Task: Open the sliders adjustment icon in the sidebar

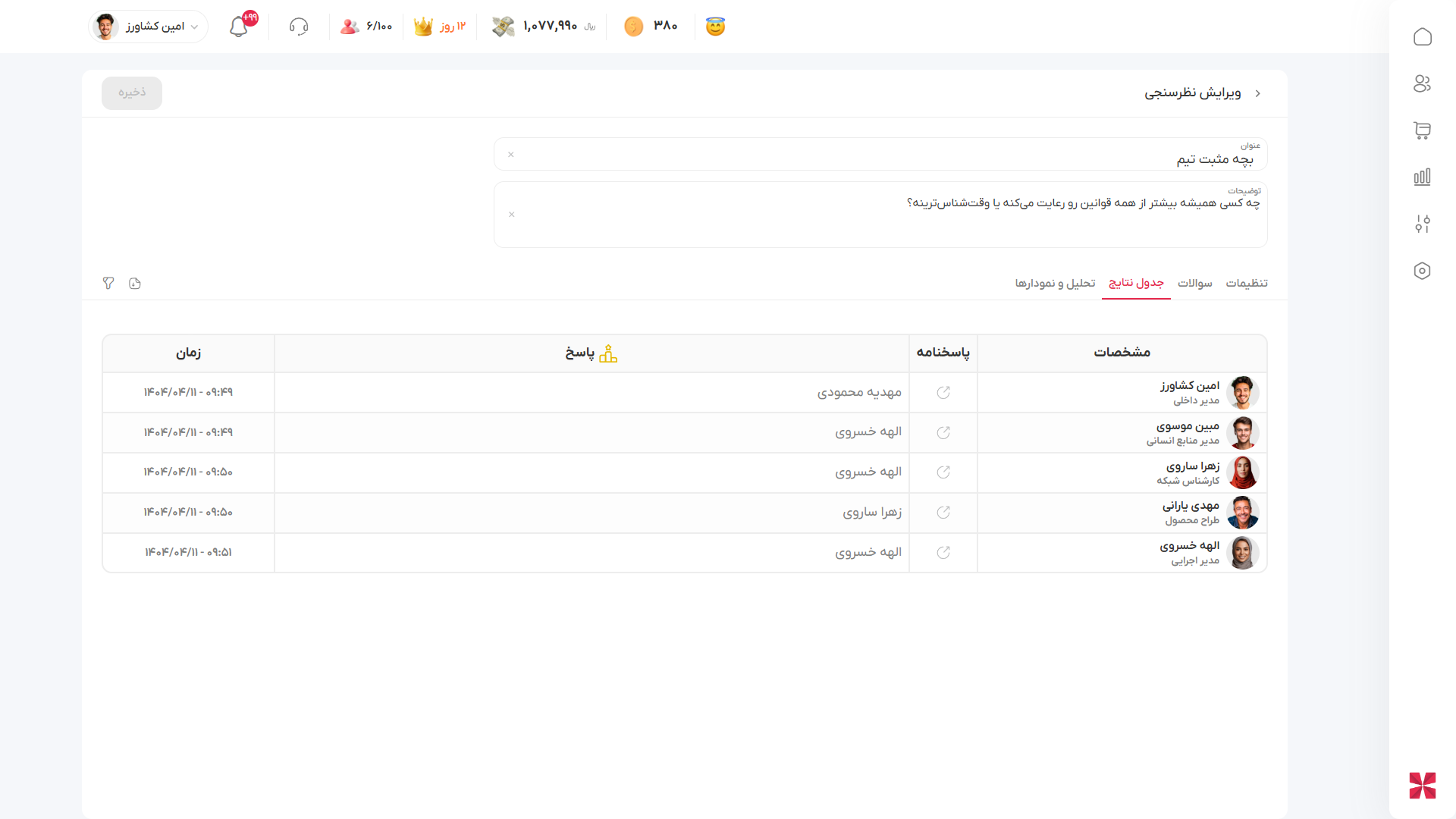Action: (1422, 224)
